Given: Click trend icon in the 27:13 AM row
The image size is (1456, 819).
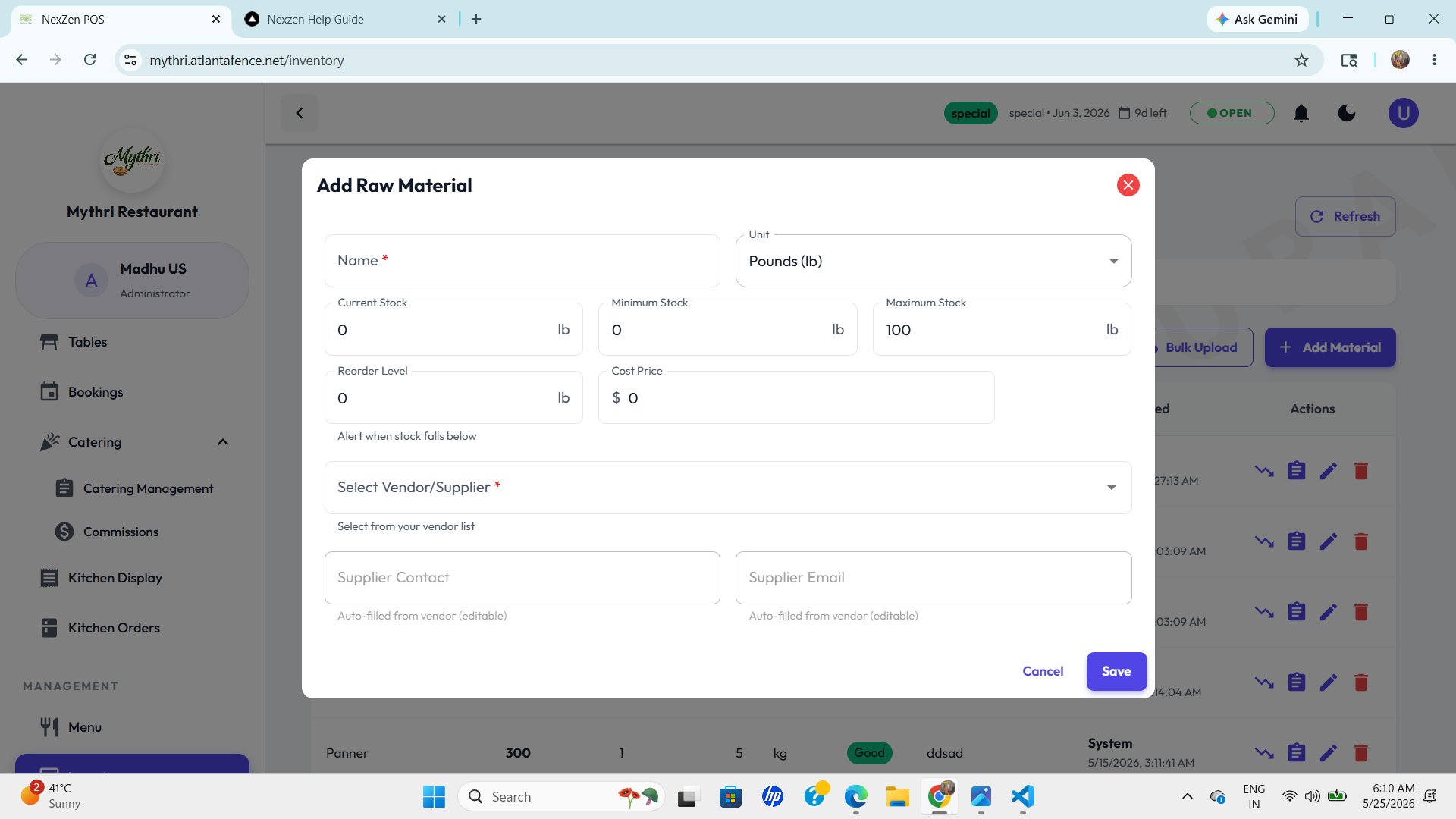Looking at the screenshot, I should pyautogui.click(x=1263, y=471).
